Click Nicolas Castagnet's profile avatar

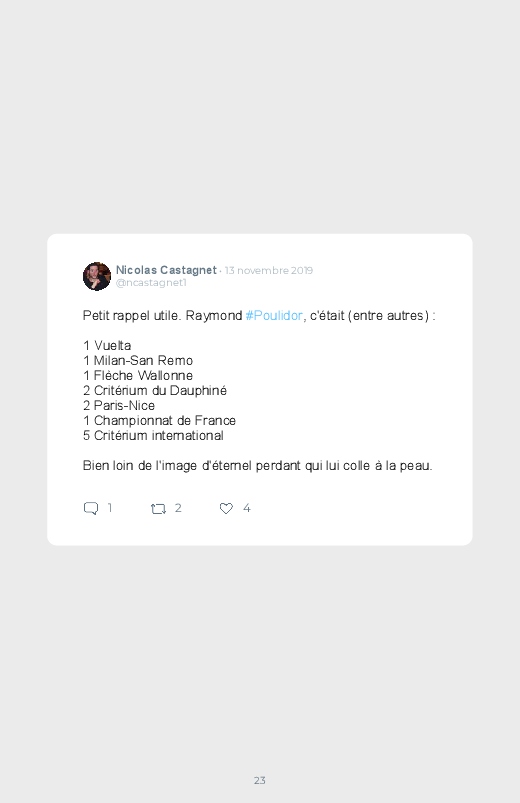coord(97,277)
